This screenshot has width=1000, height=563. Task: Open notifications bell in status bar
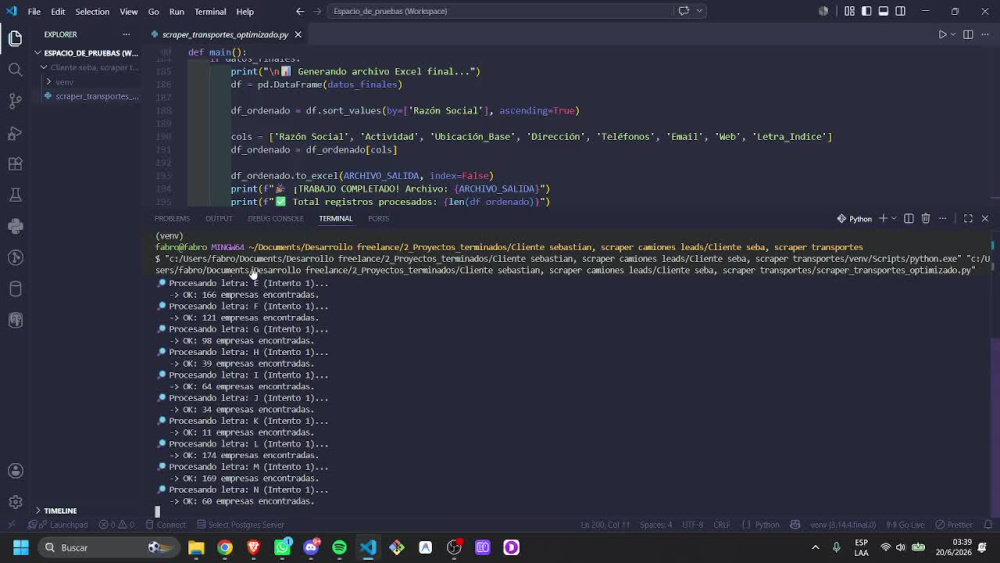[988, 525]
